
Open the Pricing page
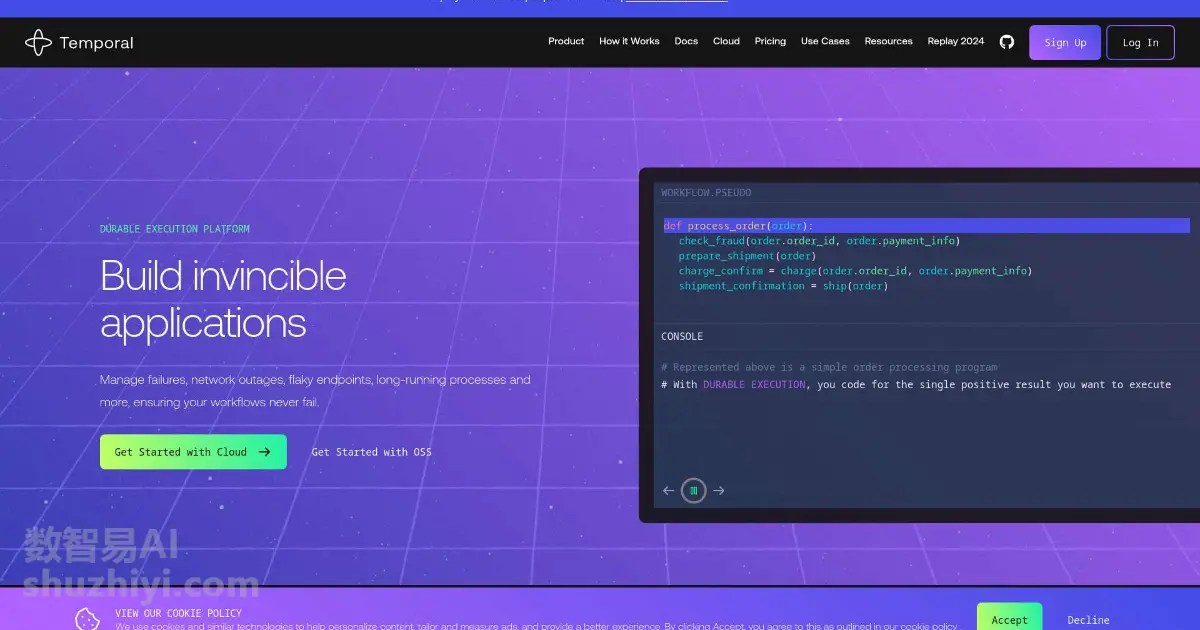pyautogui.click(x=770, y=42)
